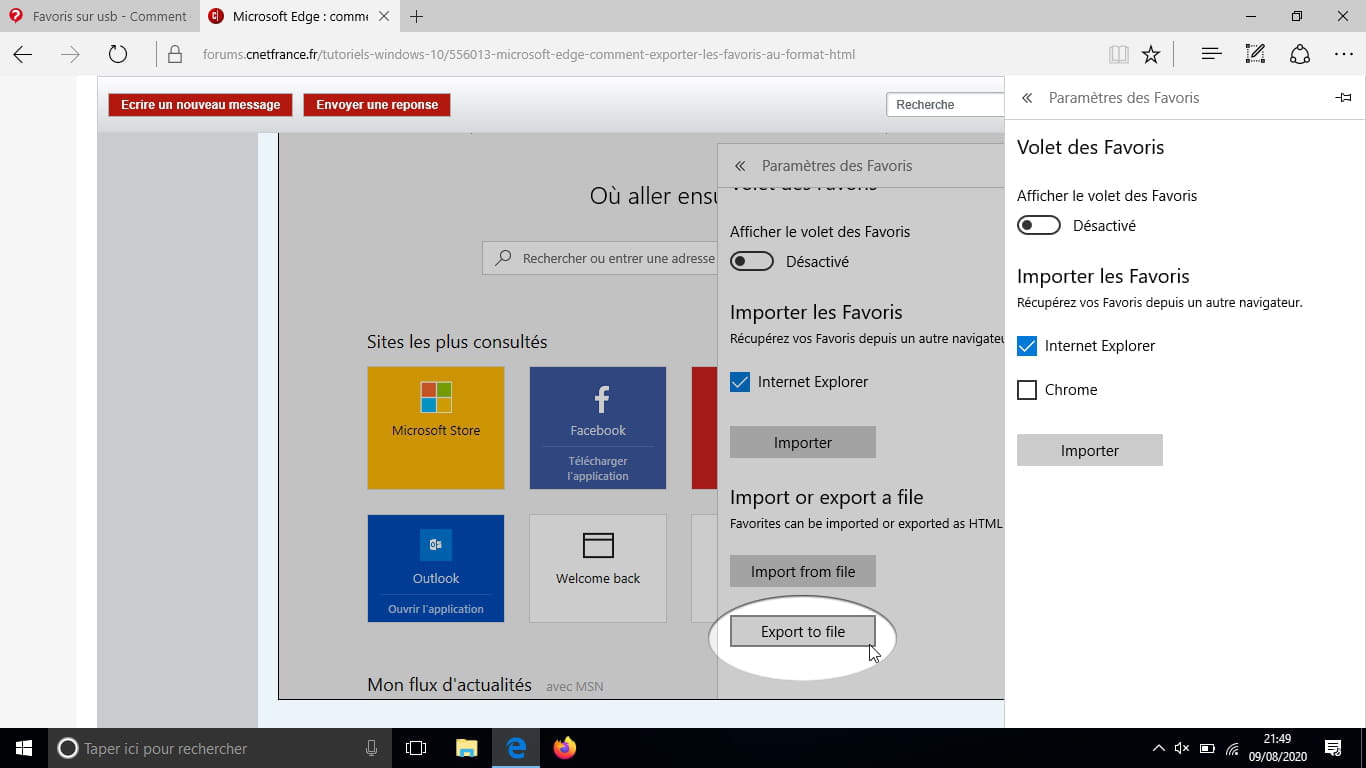Click the Recherche search field
Viewport: 1366px width, 768px height.
tap(945, 105)
